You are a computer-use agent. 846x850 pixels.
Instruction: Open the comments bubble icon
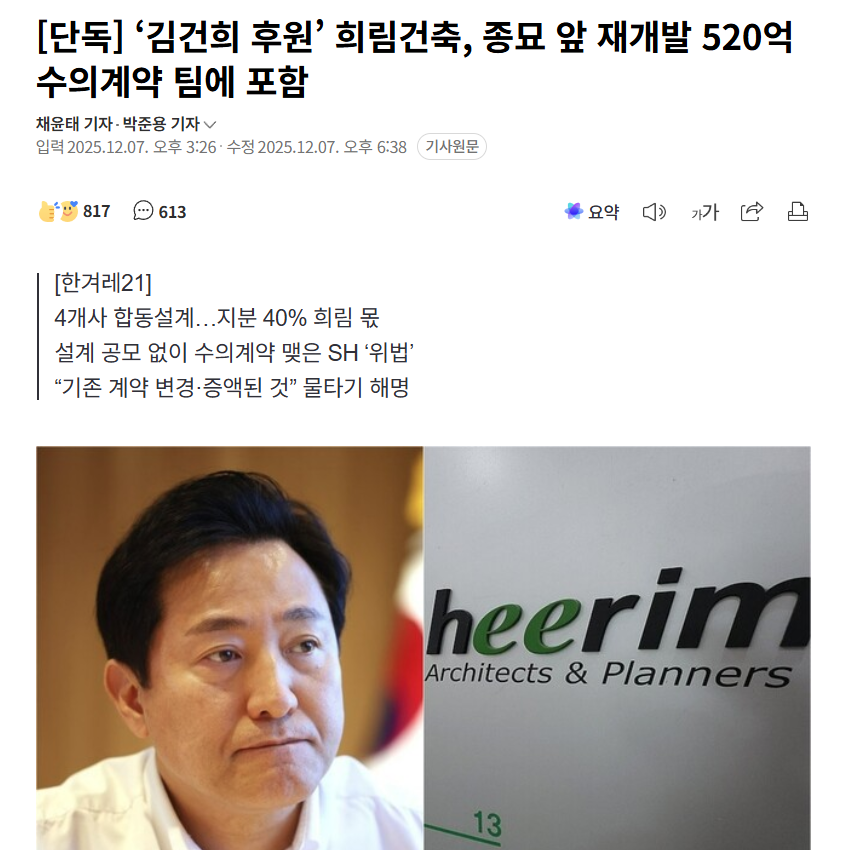point(143,211)
